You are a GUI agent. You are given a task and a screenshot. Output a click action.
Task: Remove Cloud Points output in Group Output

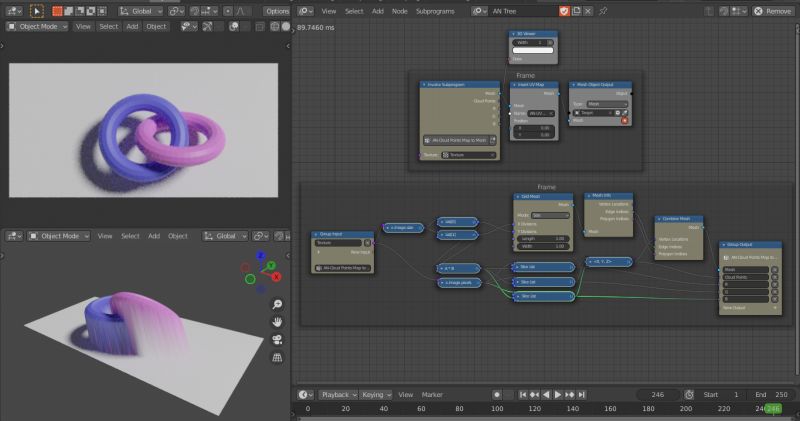[x=774, y=277]
